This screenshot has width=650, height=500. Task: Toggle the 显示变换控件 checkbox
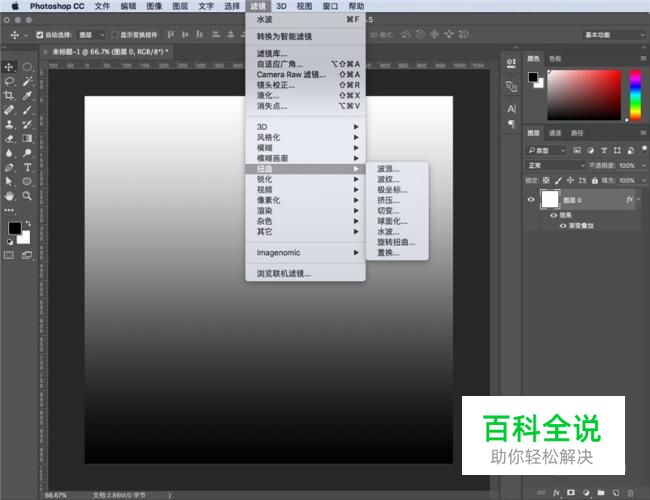pos(115,35)
